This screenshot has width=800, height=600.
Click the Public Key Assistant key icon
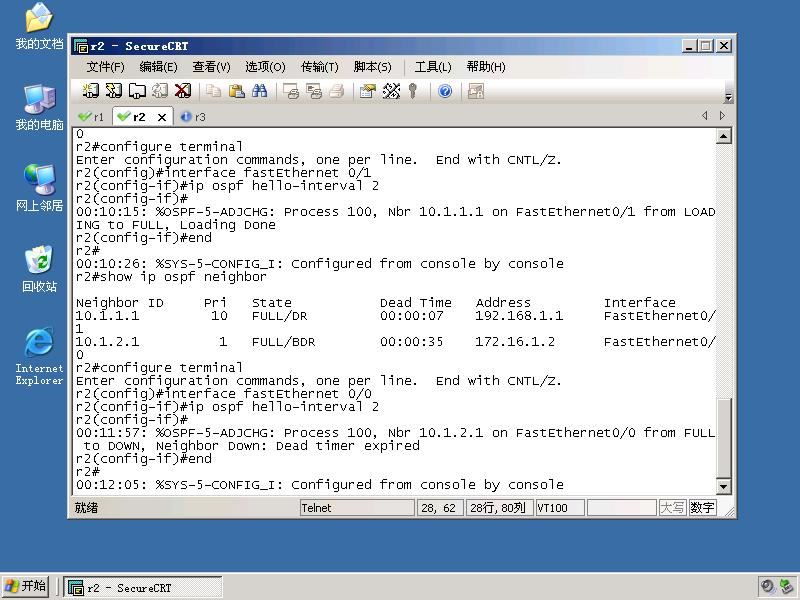(x=413, y=91)
